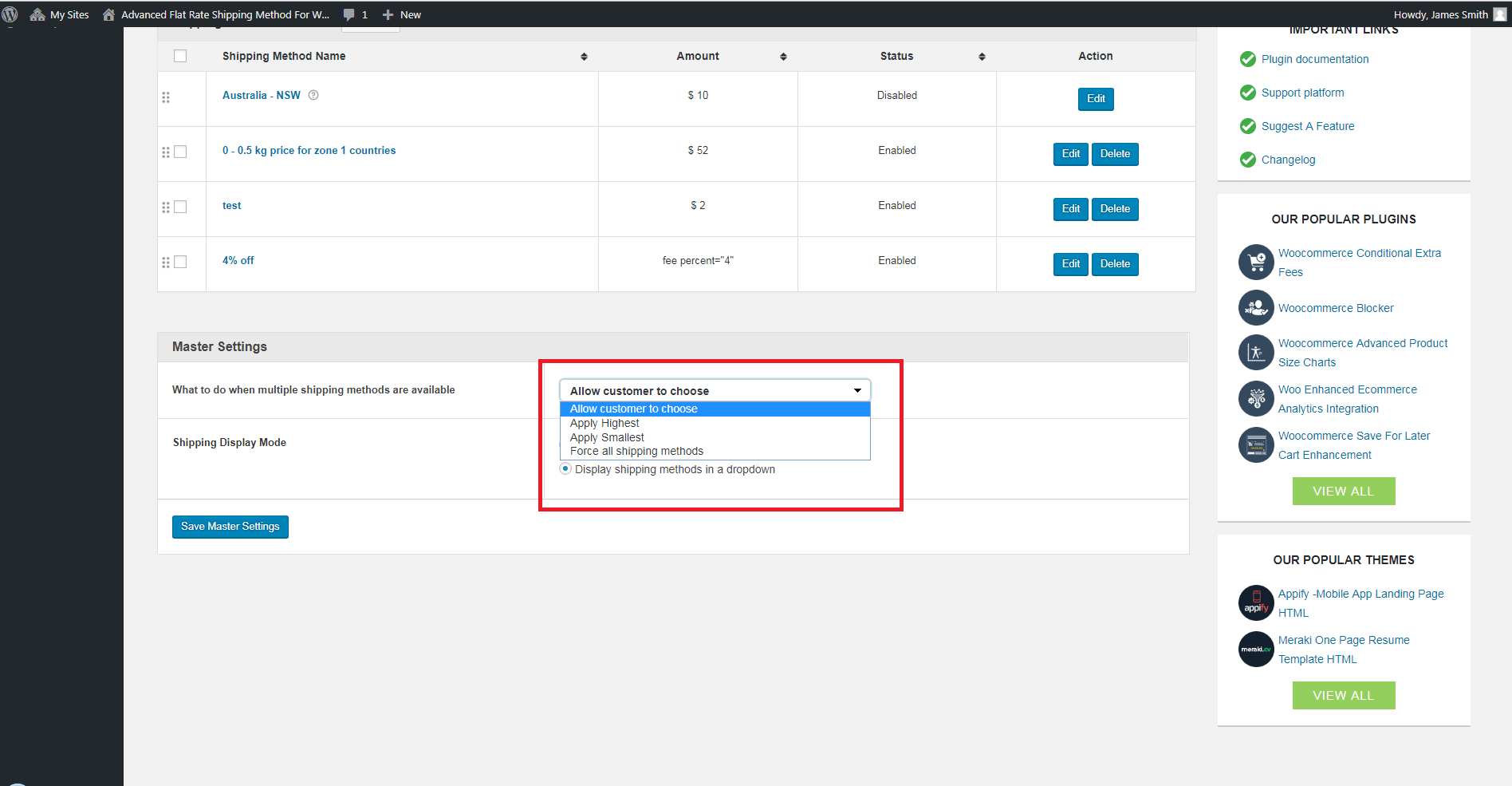Edit the 4% off method
Image resolution: width=1512 pixels, height=786 pixels.
coord(1070,264)
